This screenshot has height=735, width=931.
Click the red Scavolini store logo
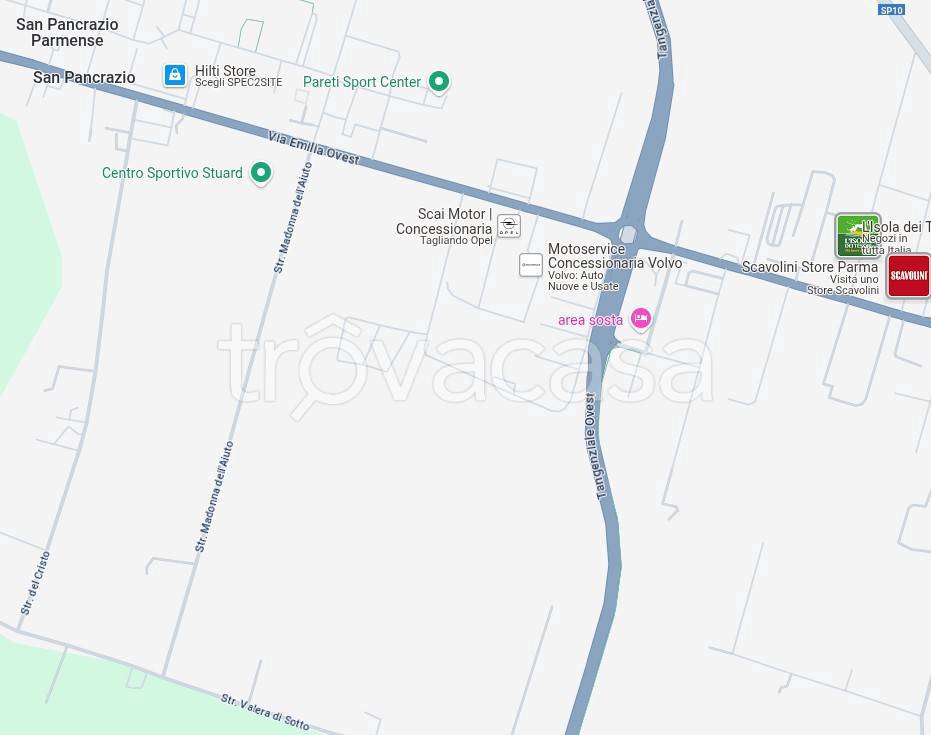pyautogui.click(x=908, y=276)
